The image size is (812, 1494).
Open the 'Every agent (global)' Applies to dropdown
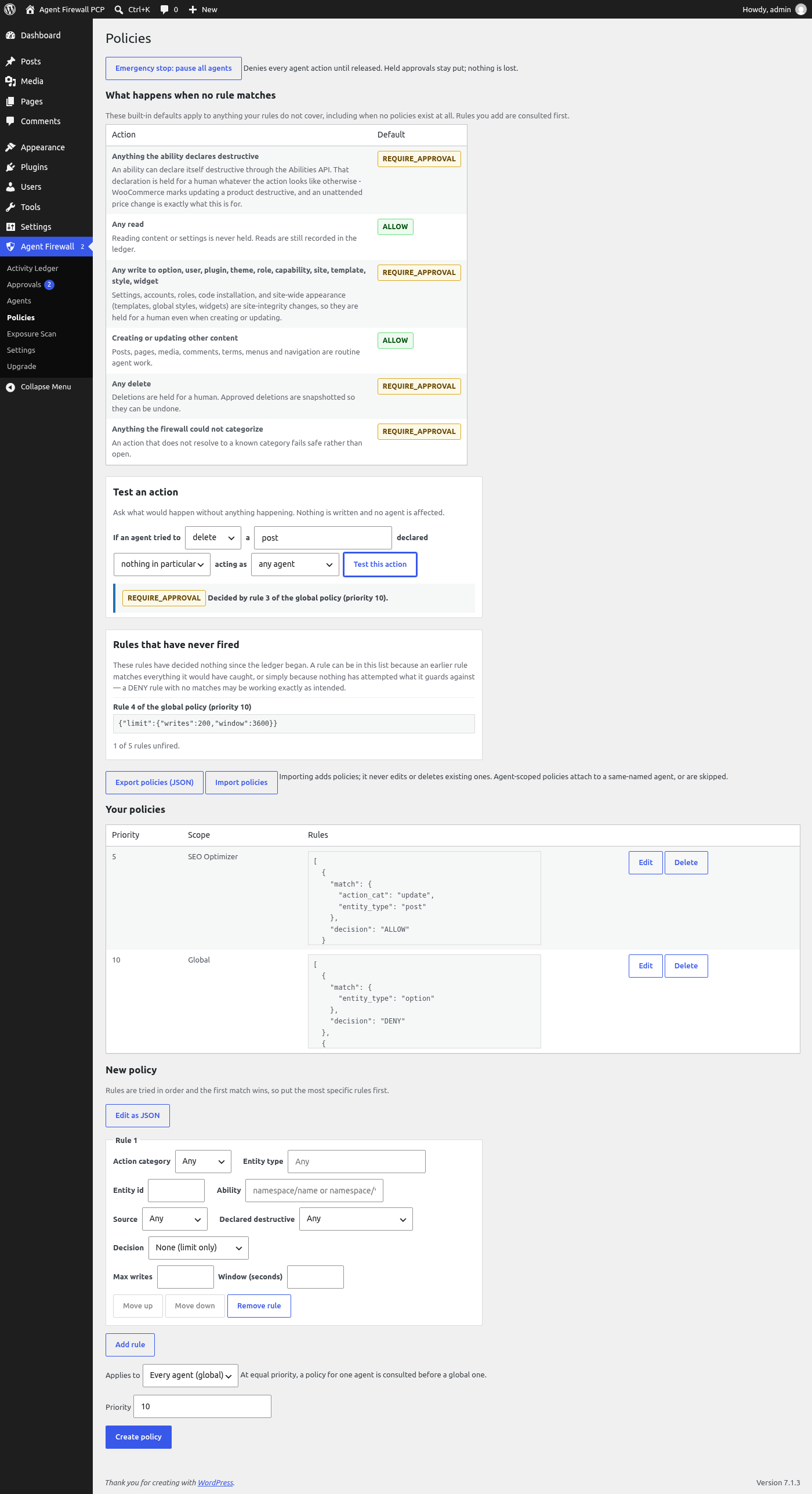click(190, 1376)
